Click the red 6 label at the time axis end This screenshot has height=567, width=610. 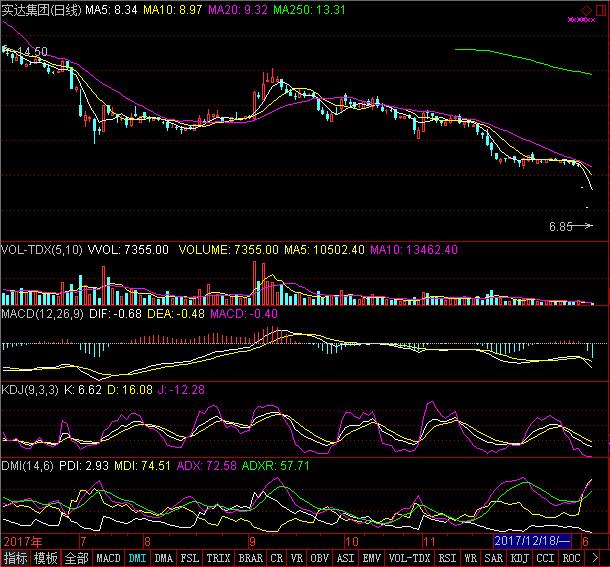[585, 541]
